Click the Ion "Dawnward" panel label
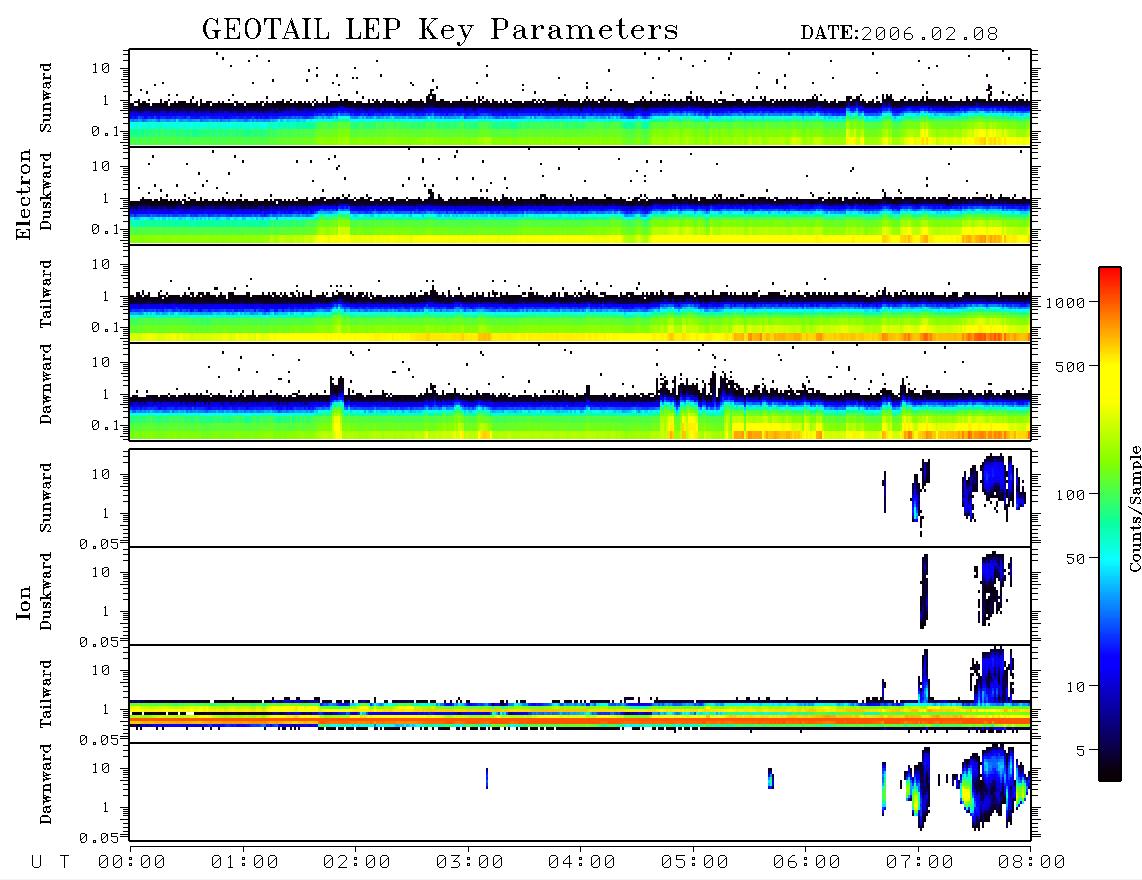Image resolution: width=1142 pixels, height=880 pixels. [x=46, y=784]
